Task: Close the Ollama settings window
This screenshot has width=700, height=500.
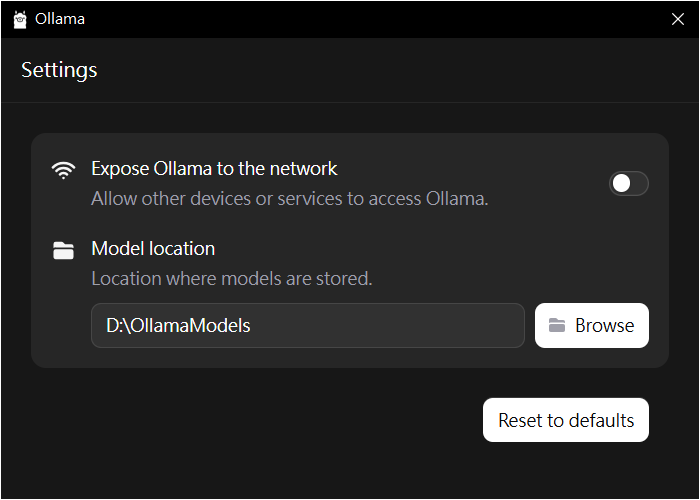Action: pos(678,19)
